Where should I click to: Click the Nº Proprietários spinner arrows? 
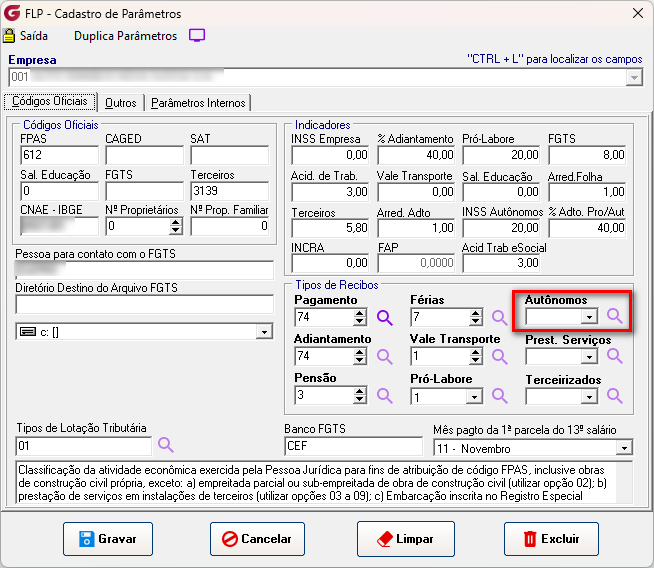pyautogui.click(x=176, y=226)
